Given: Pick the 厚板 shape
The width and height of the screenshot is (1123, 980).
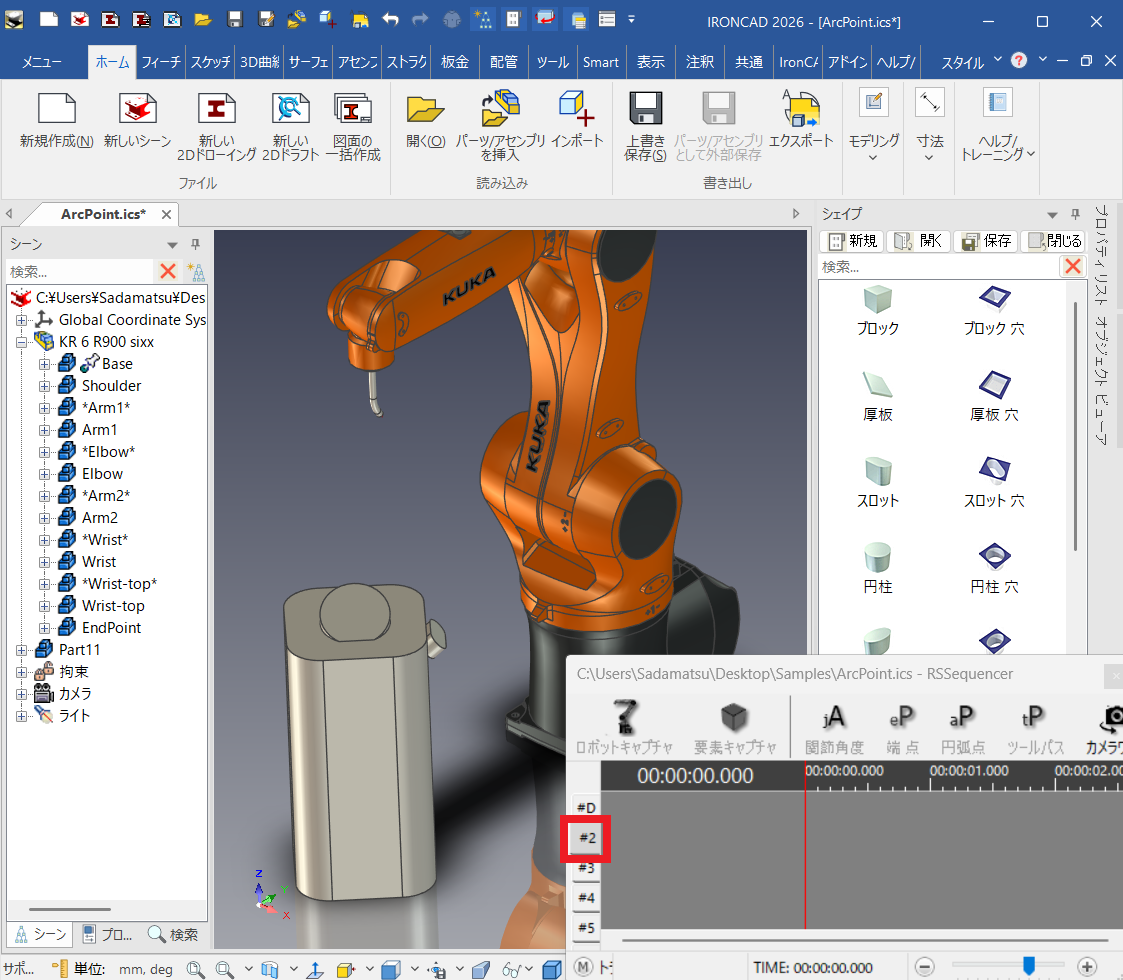Looking at the screenshot, I should [x=877, y=398].
